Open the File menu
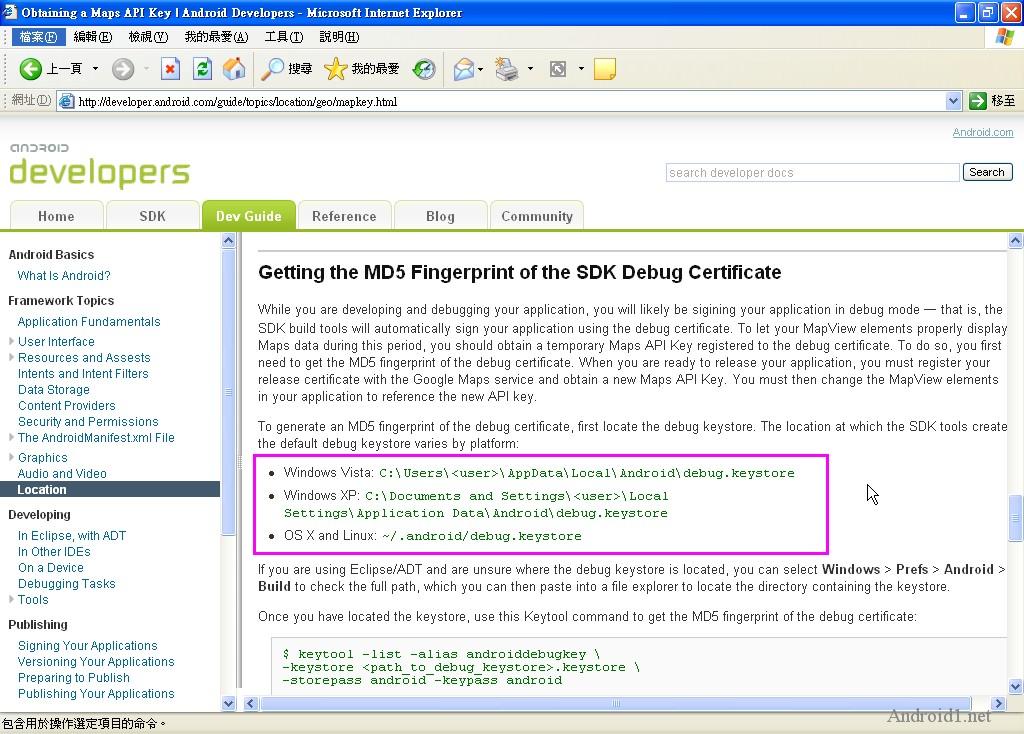Screen dimensions: 1024x734 click(x=38, y=37)
